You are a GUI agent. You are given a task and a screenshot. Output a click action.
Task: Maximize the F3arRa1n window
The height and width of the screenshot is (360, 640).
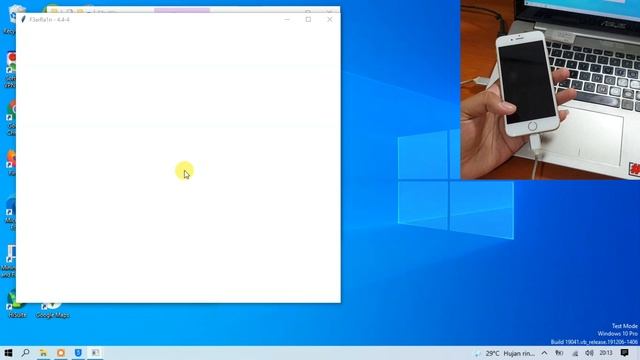[309, 19]
